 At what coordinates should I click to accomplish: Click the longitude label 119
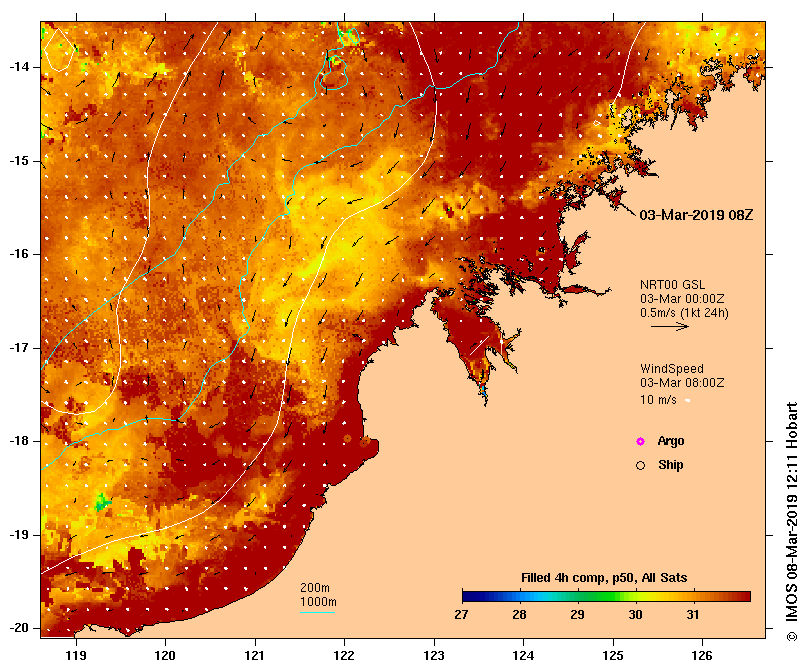tap(76, 656)
